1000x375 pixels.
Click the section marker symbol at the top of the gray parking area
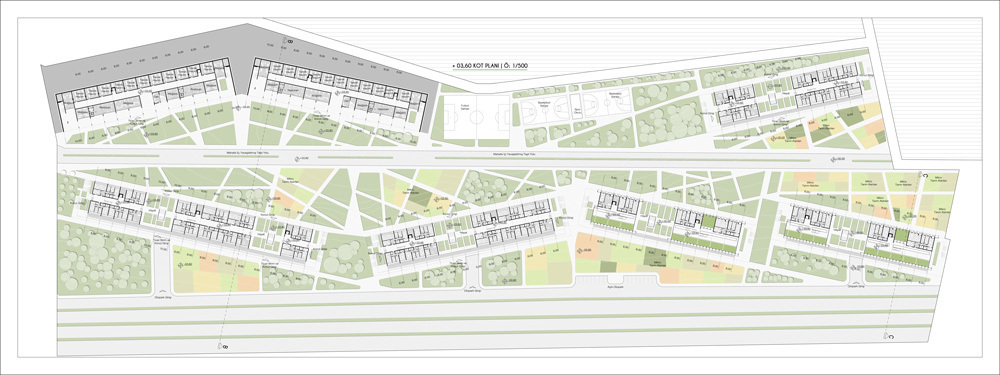pyautogui.click(x=288, y=41)
